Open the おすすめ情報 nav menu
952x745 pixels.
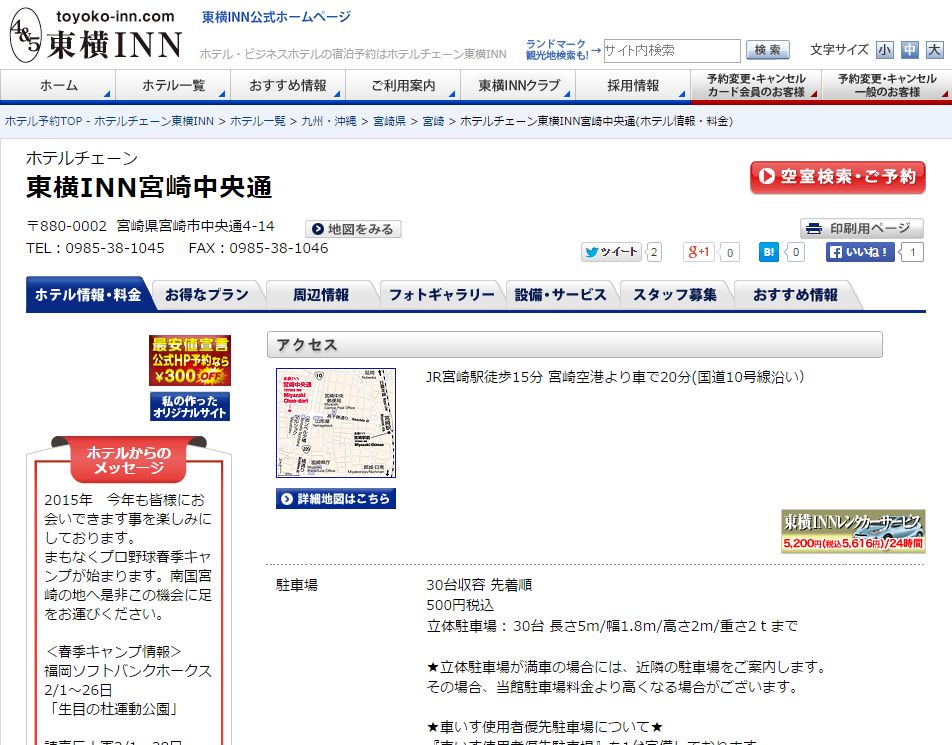pyautogui.click(x=288, y=86)
